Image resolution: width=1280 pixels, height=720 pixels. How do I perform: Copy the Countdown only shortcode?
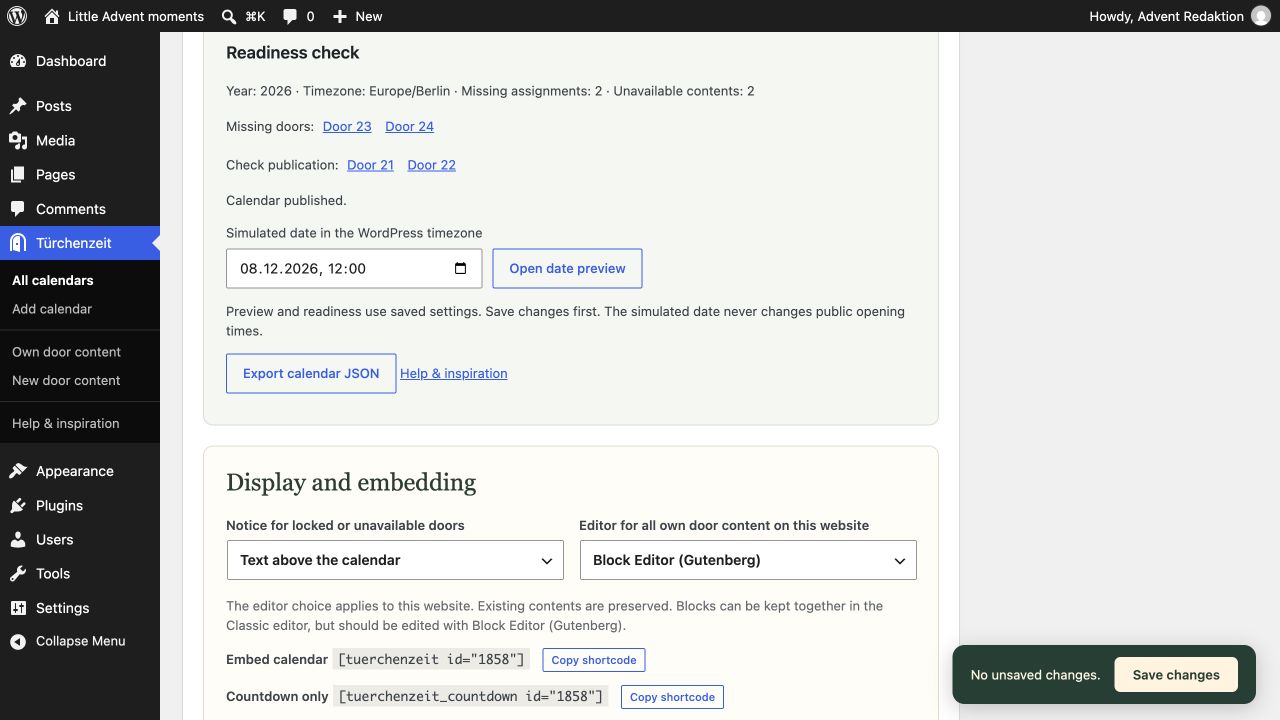pyautogui.click(x=672, y=697)
